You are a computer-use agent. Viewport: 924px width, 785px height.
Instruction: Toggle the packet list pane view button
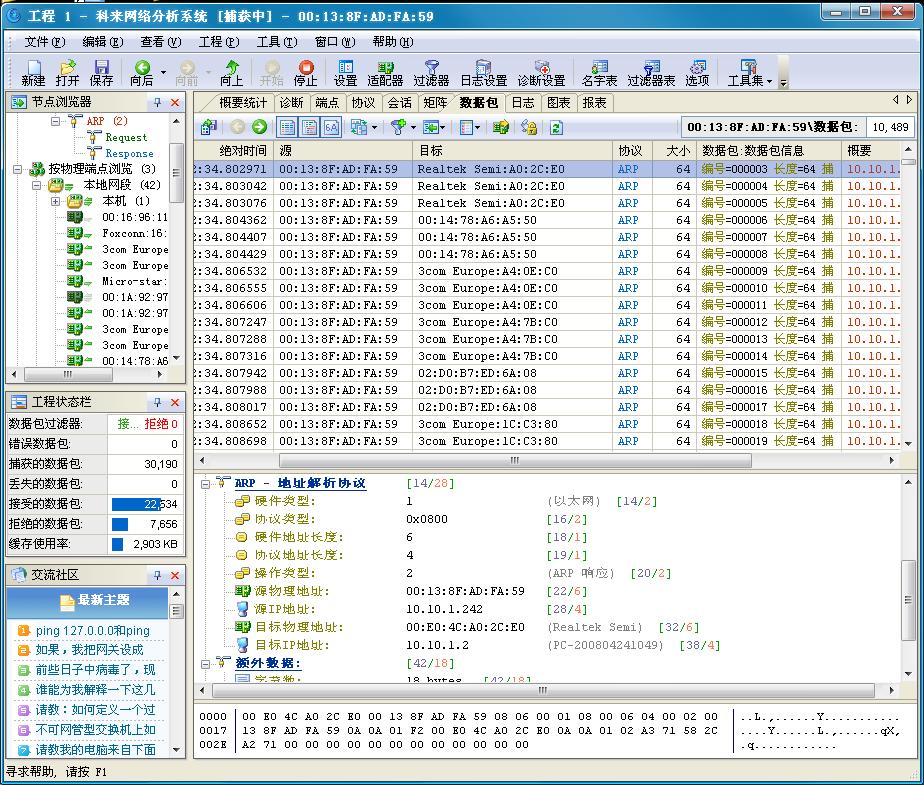[x=287, y=127]
